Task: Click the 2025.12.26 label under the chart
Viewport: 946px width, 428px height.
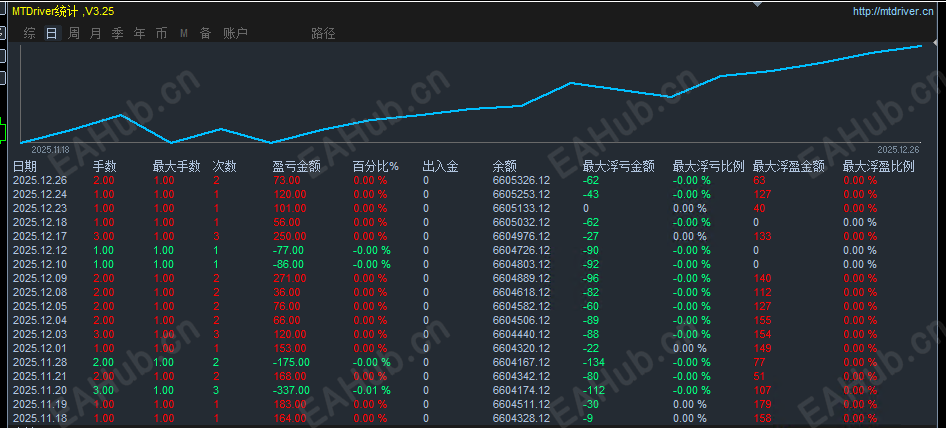Action: [898, 150]
